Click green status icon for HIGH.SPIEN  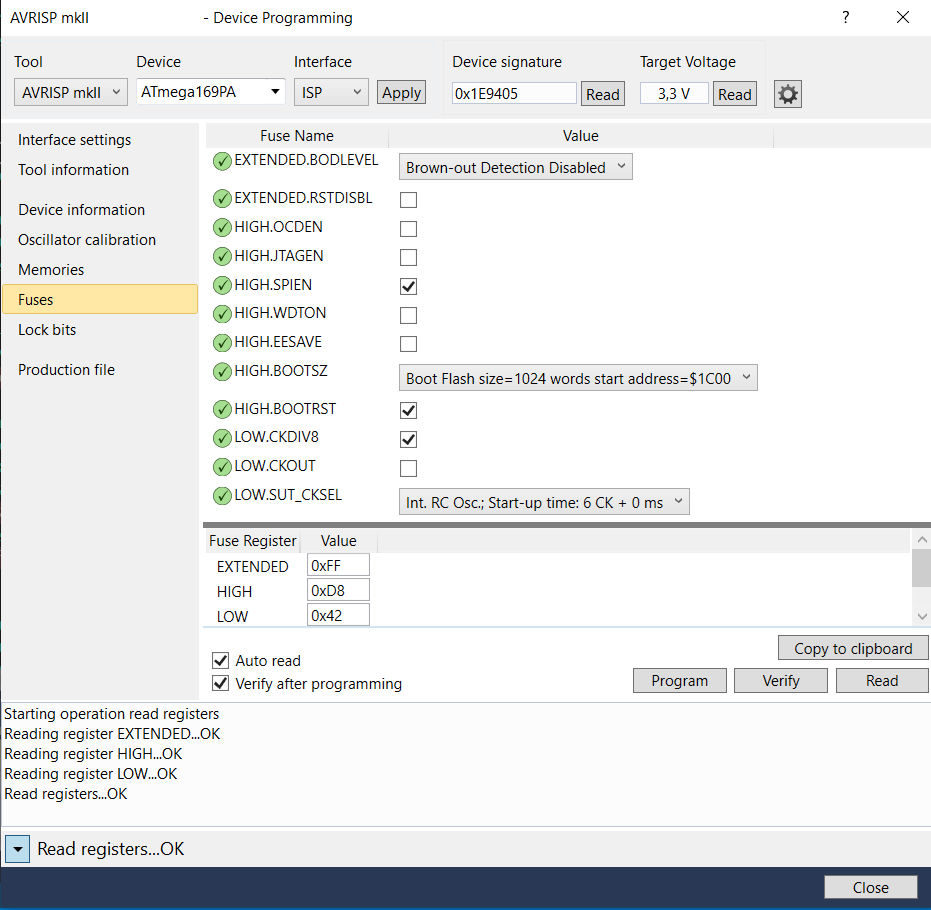pyautogui.click(x=222, y=286)
